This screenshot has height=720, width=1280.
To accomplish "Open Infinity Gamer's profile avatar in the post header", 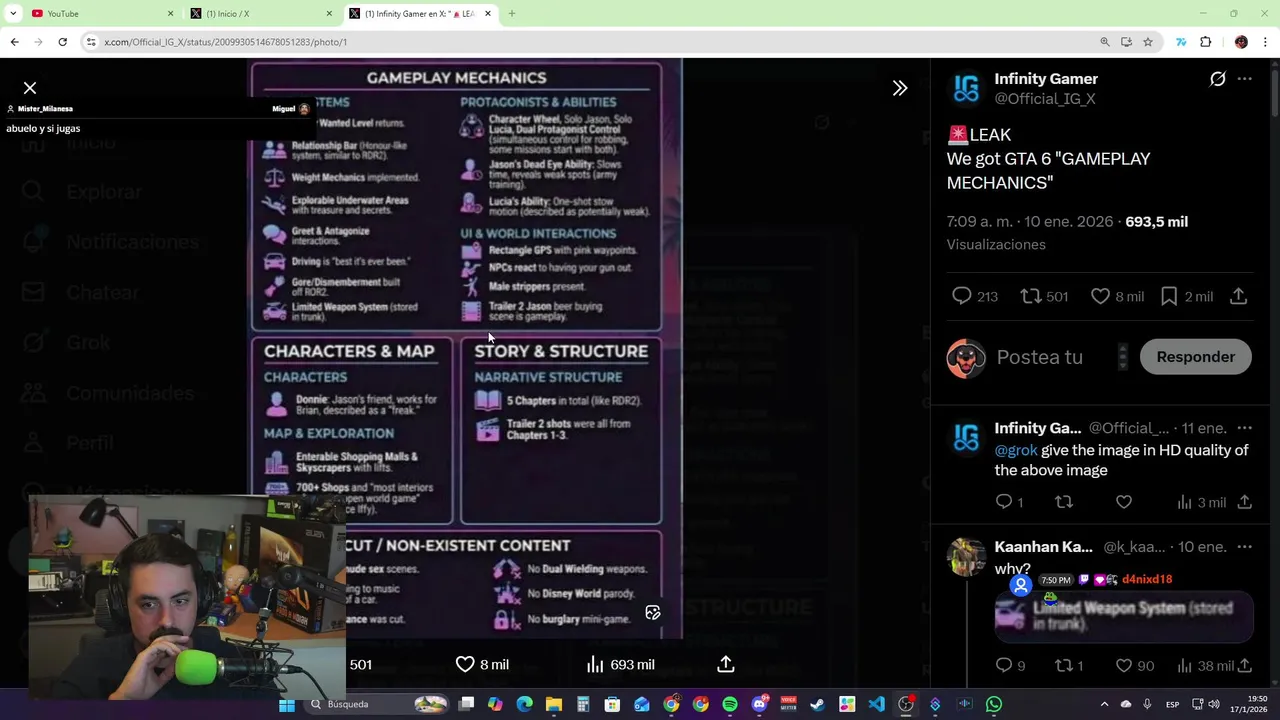I will (966, 88).
